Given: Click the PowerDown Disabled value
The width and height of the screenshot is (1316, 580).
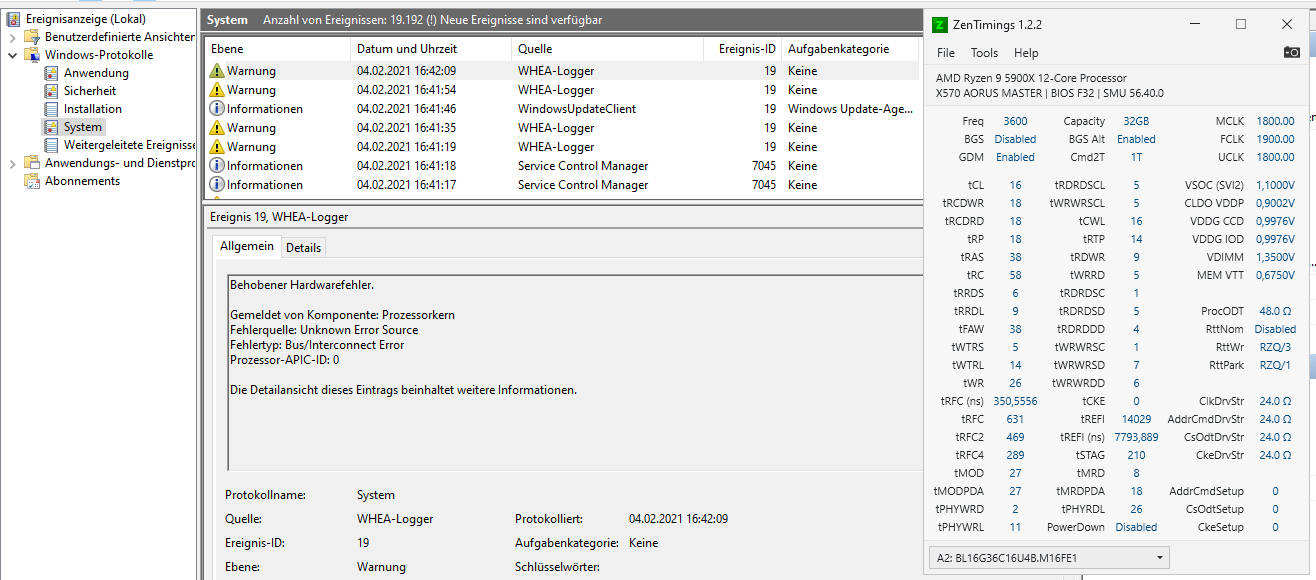Looking at the screenshot, I should click(x=1136, y=527).
